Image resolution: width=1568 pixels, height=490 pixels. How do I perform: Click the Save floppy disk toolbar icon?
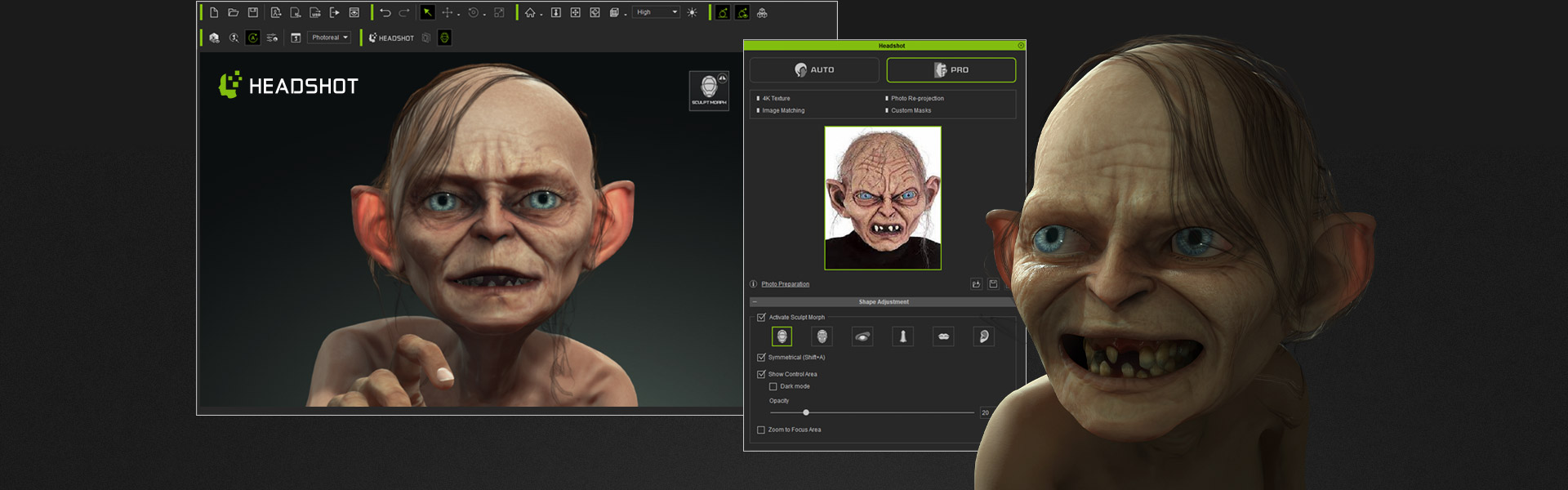click(x=253, y=13)
